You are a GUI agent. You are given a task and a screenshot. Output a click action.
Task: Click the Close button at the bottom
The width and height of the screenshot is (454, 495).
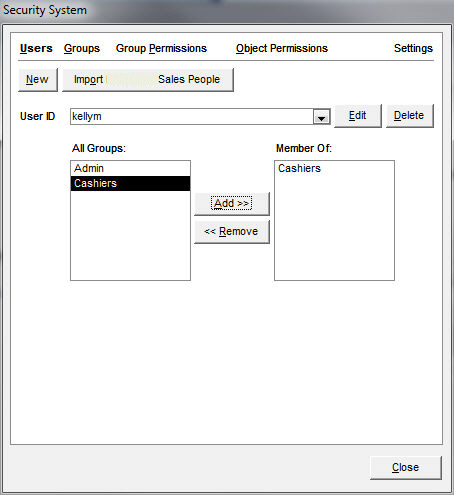[x=406, y=467]
